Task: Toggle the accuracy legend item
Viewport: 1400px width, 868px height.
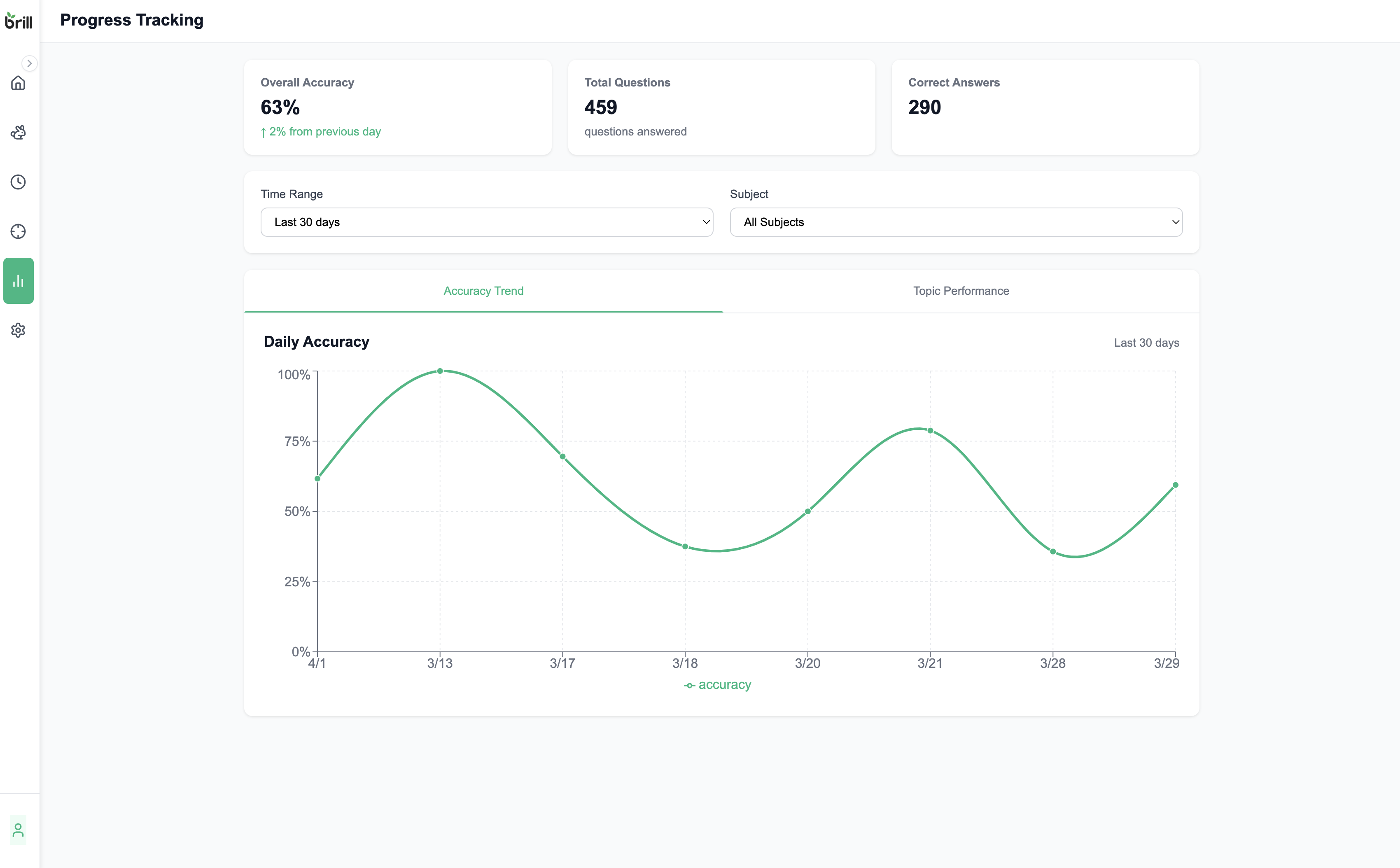Action: tap(718, 685)
